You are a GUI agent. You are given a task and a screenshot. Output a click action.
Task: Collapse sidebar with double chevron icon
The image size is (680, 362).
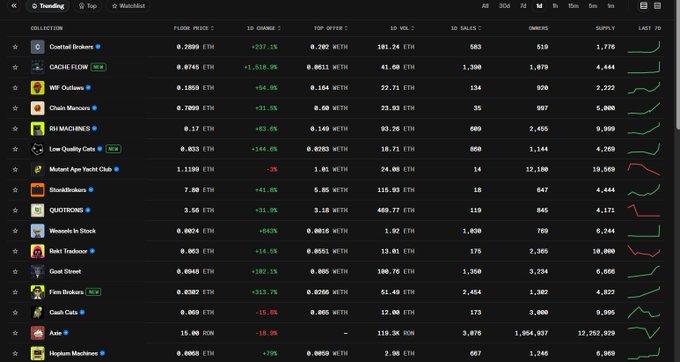(14, 6)
